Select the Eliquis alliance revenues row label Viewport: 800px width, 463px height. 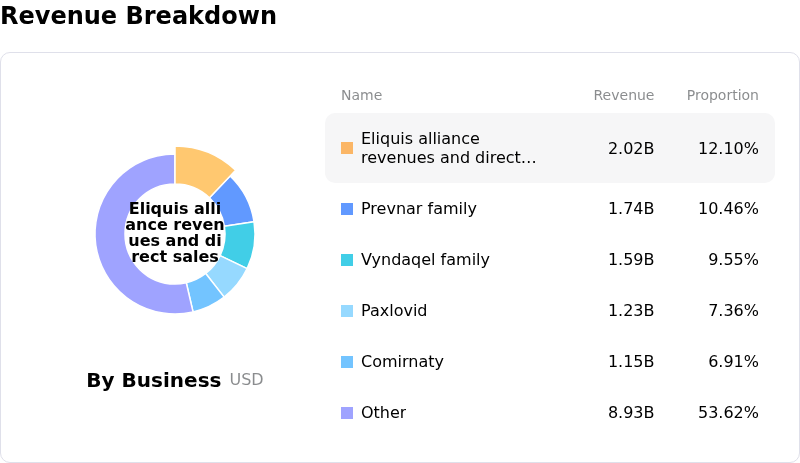(448, 148)
